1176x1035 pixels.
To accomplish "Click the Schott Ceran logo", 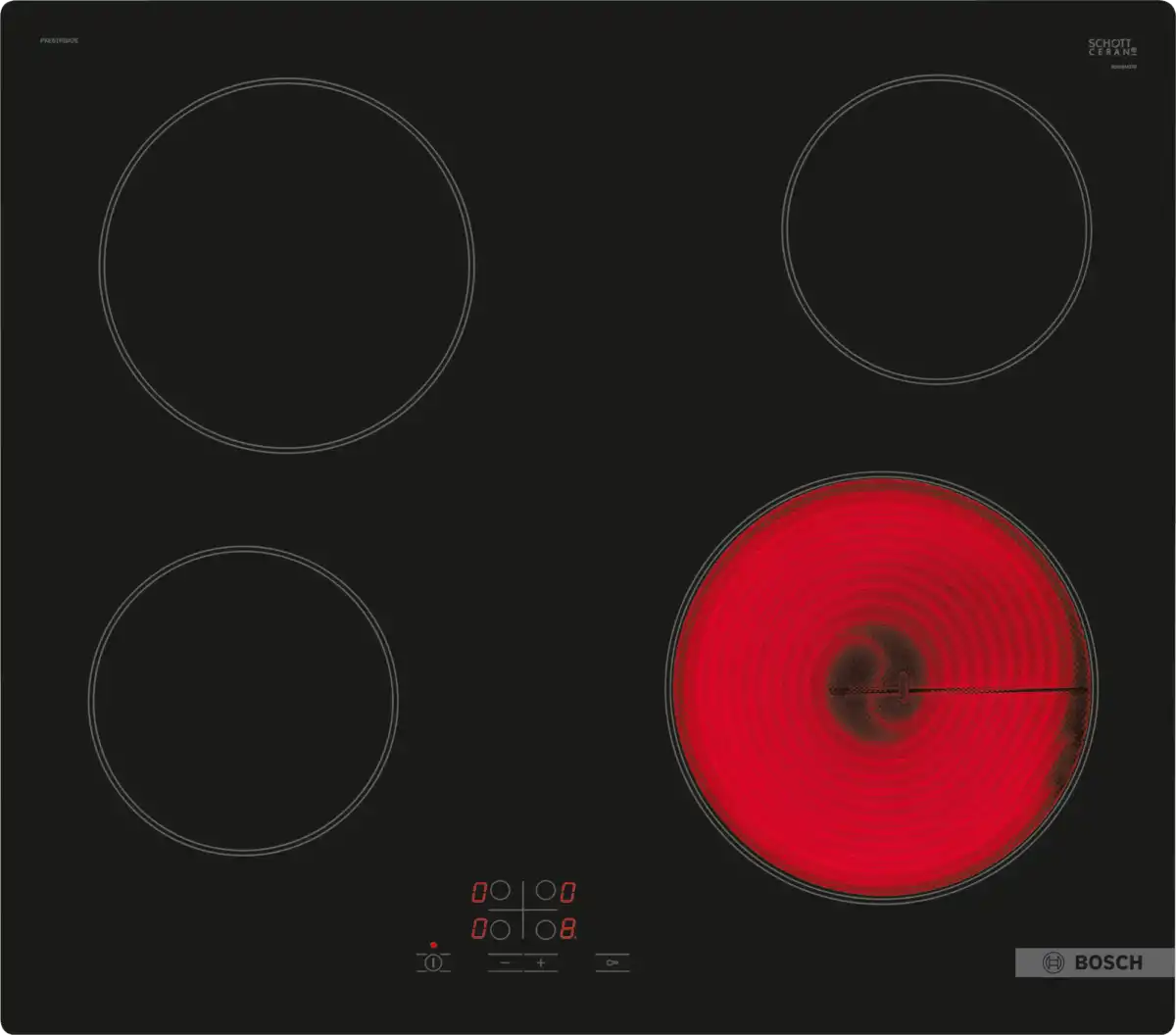I will pyautogui.click(x=1109, y=47).
